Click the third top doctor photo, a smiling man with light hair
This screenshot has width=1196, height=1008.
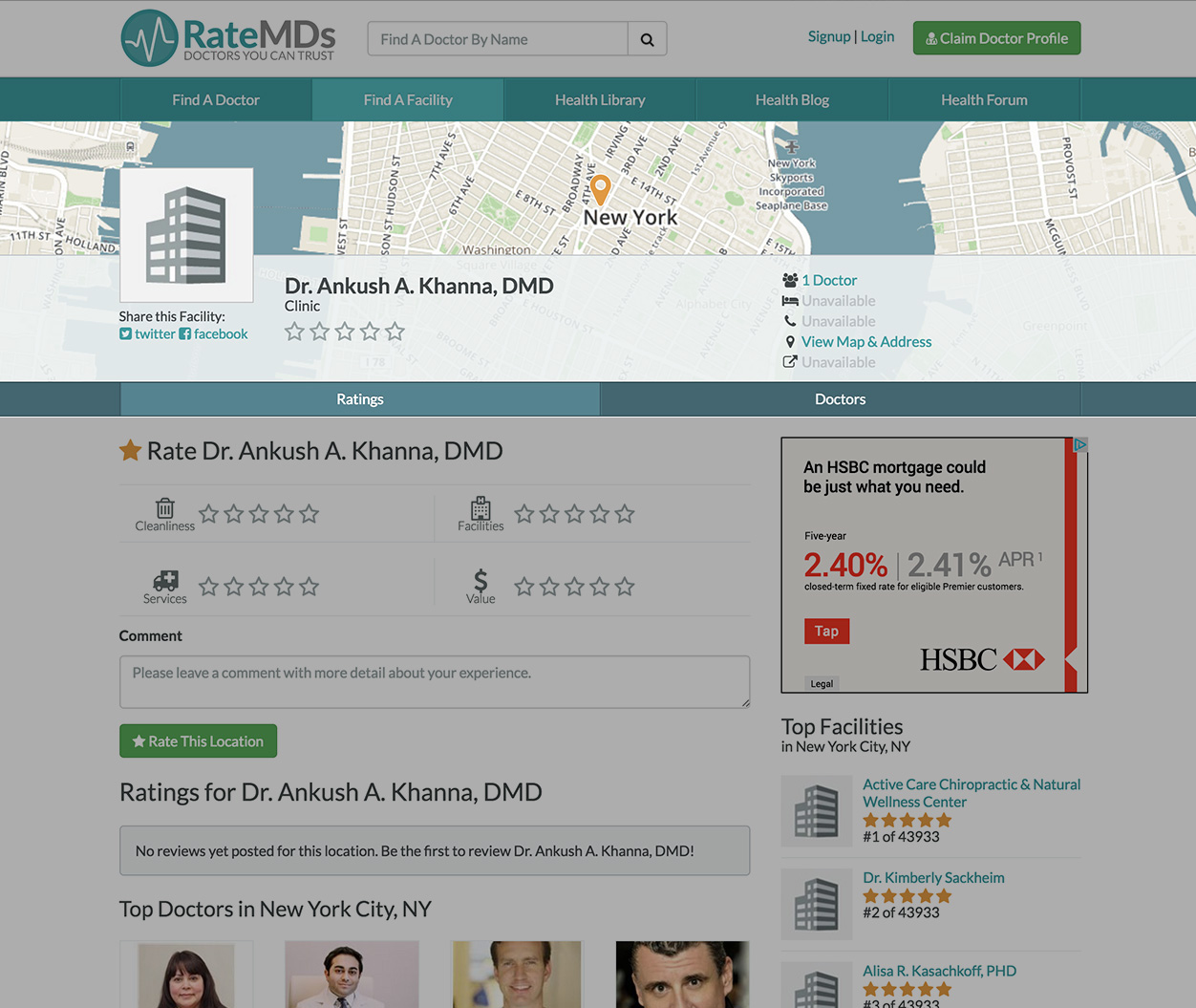point(517,975)
